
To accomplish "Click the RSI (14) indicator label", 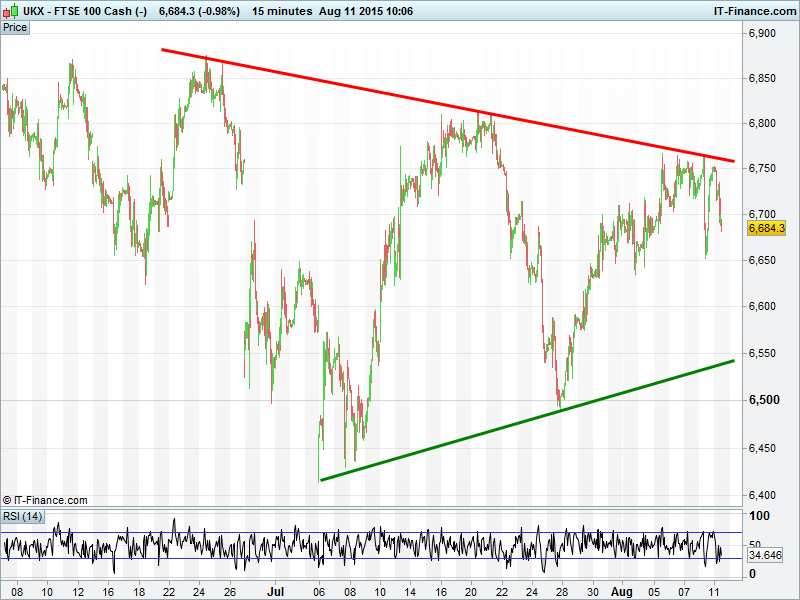I will tap(22, 516).
